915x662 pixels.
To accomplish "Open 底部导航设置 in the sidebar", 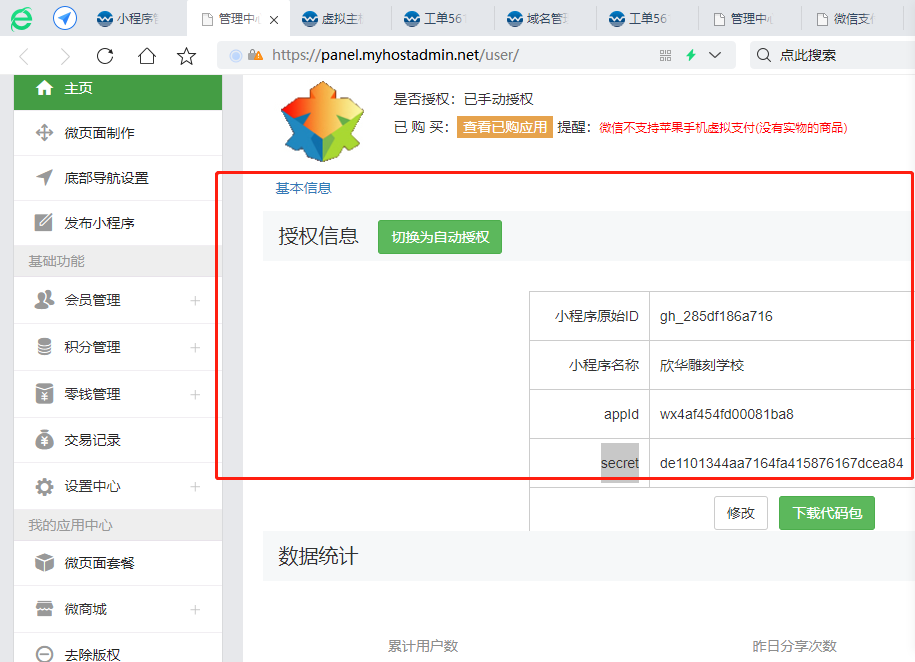I will pos(106,178).
